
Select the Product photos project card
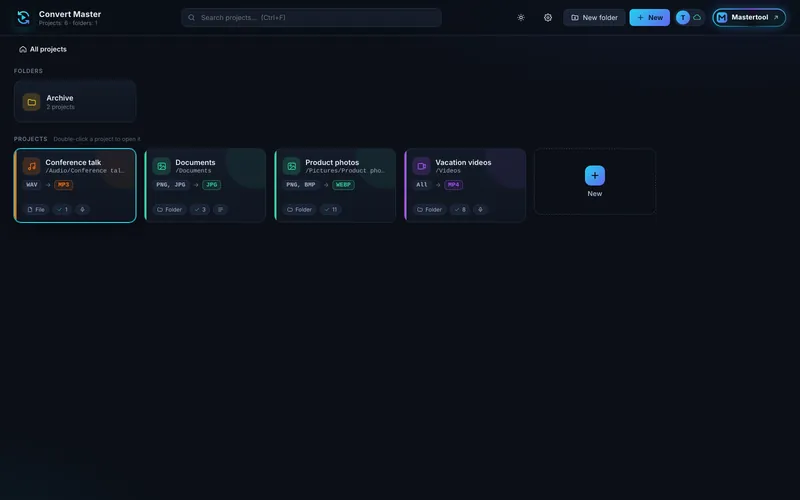click(x=335, y=185)
